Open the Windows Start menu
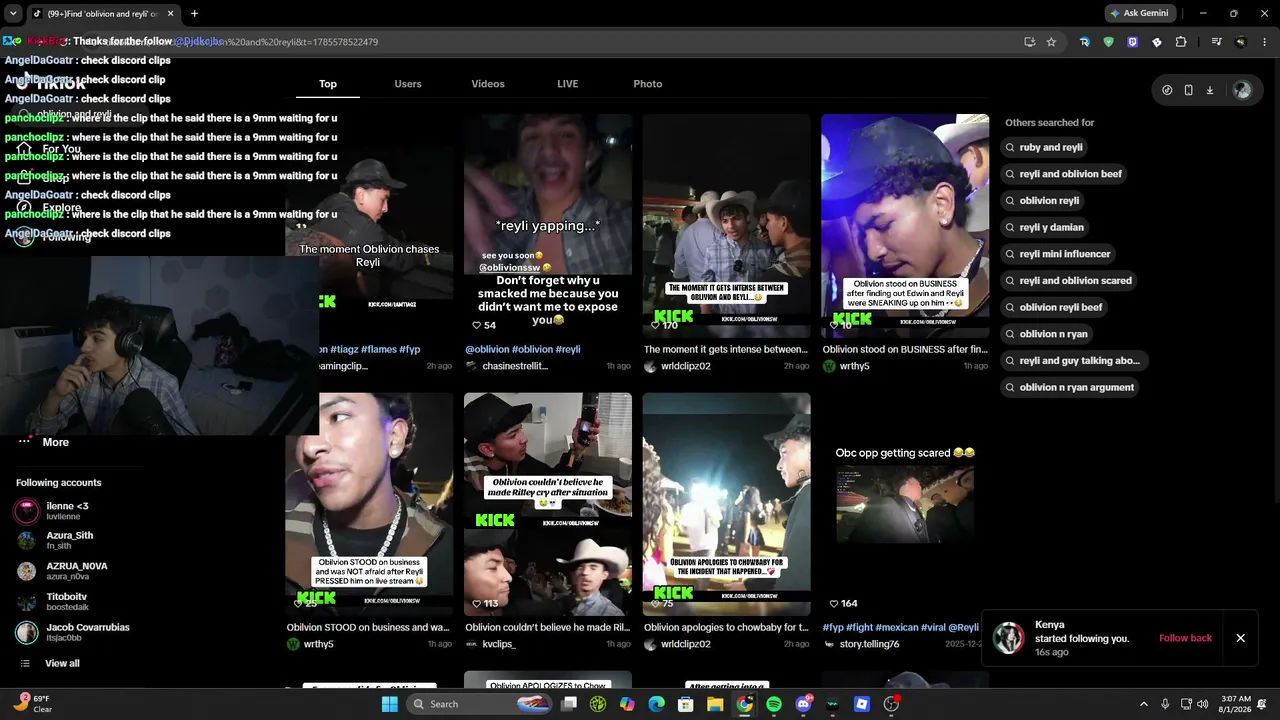This screenshot has width=1280, height=720. 389,704
